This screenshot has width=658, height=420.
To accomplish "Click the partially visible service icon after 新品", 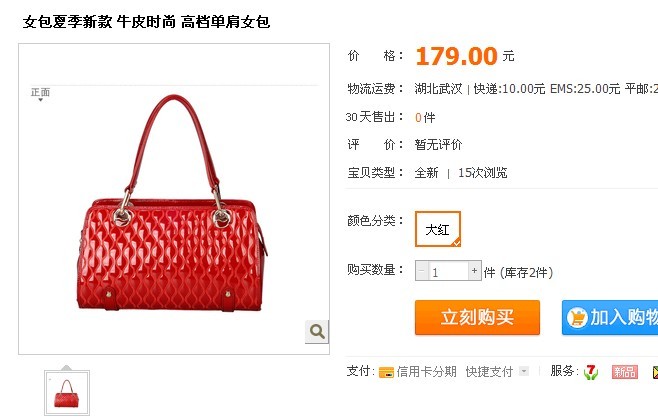I will point(655,372).
